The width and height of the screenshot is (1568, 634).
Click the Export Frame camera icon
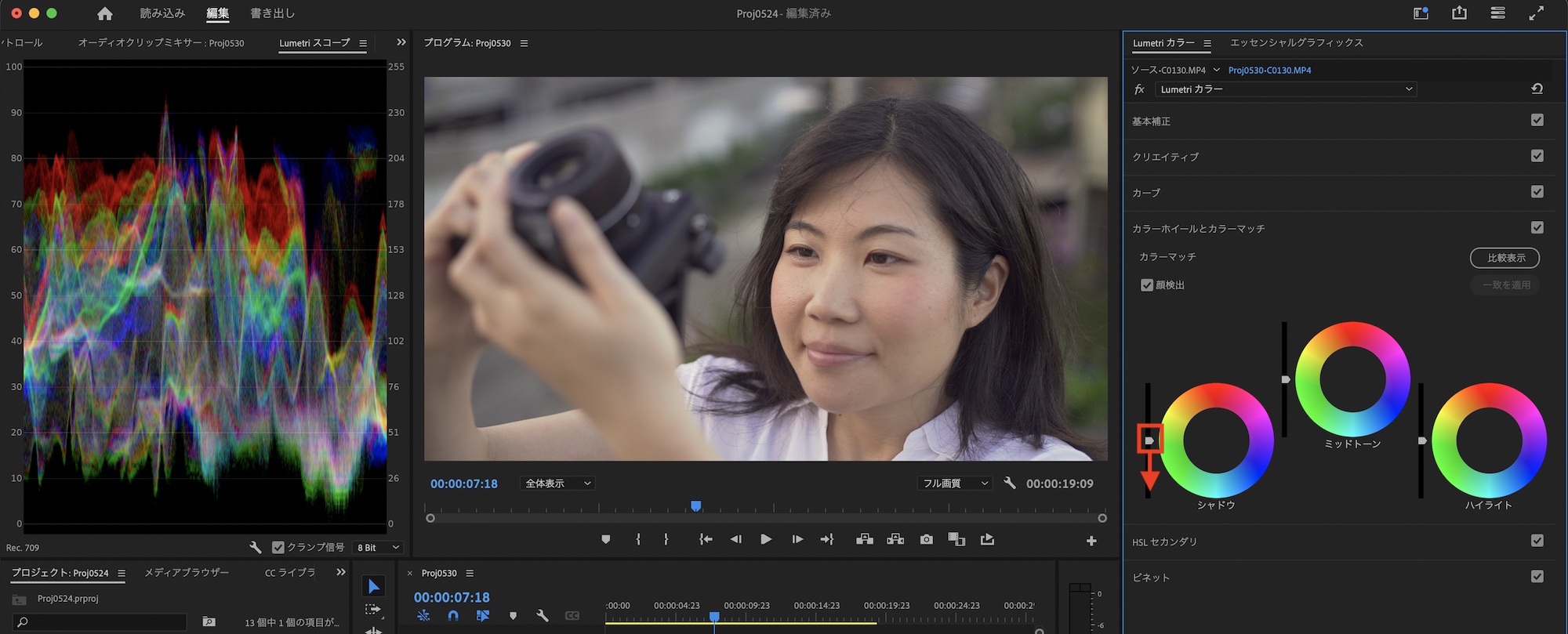tap(926, 539)
